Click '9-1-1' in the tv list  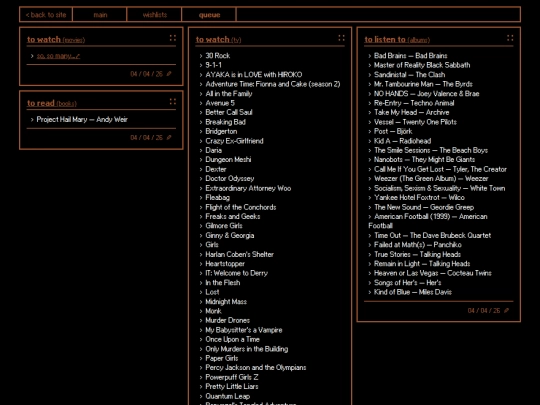[x=214, y=65]
